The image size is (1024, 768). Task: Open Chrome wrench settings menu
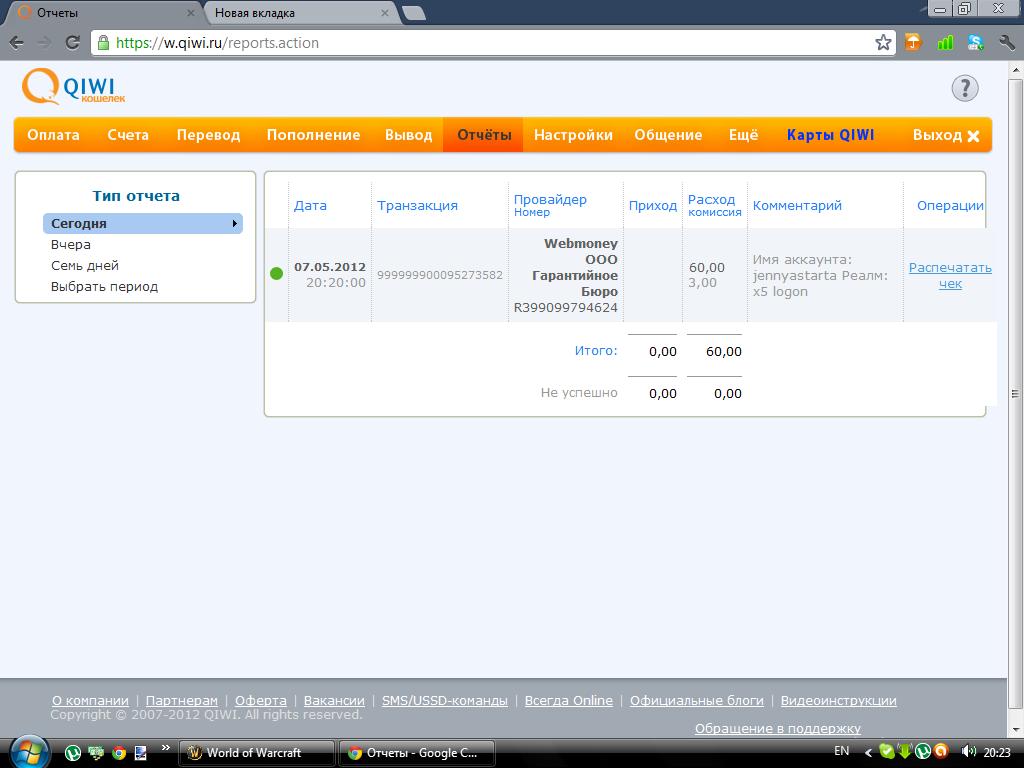(x=1003, y=43)
